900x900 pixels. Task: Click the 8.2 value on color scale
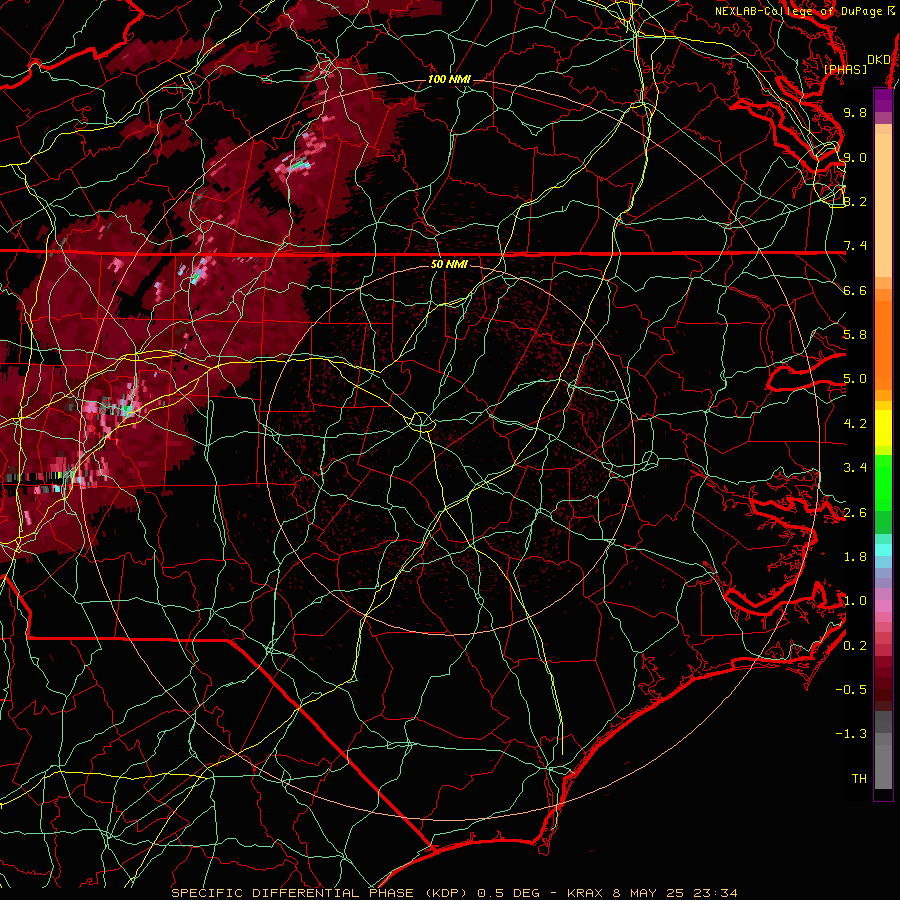coord(855,201)
